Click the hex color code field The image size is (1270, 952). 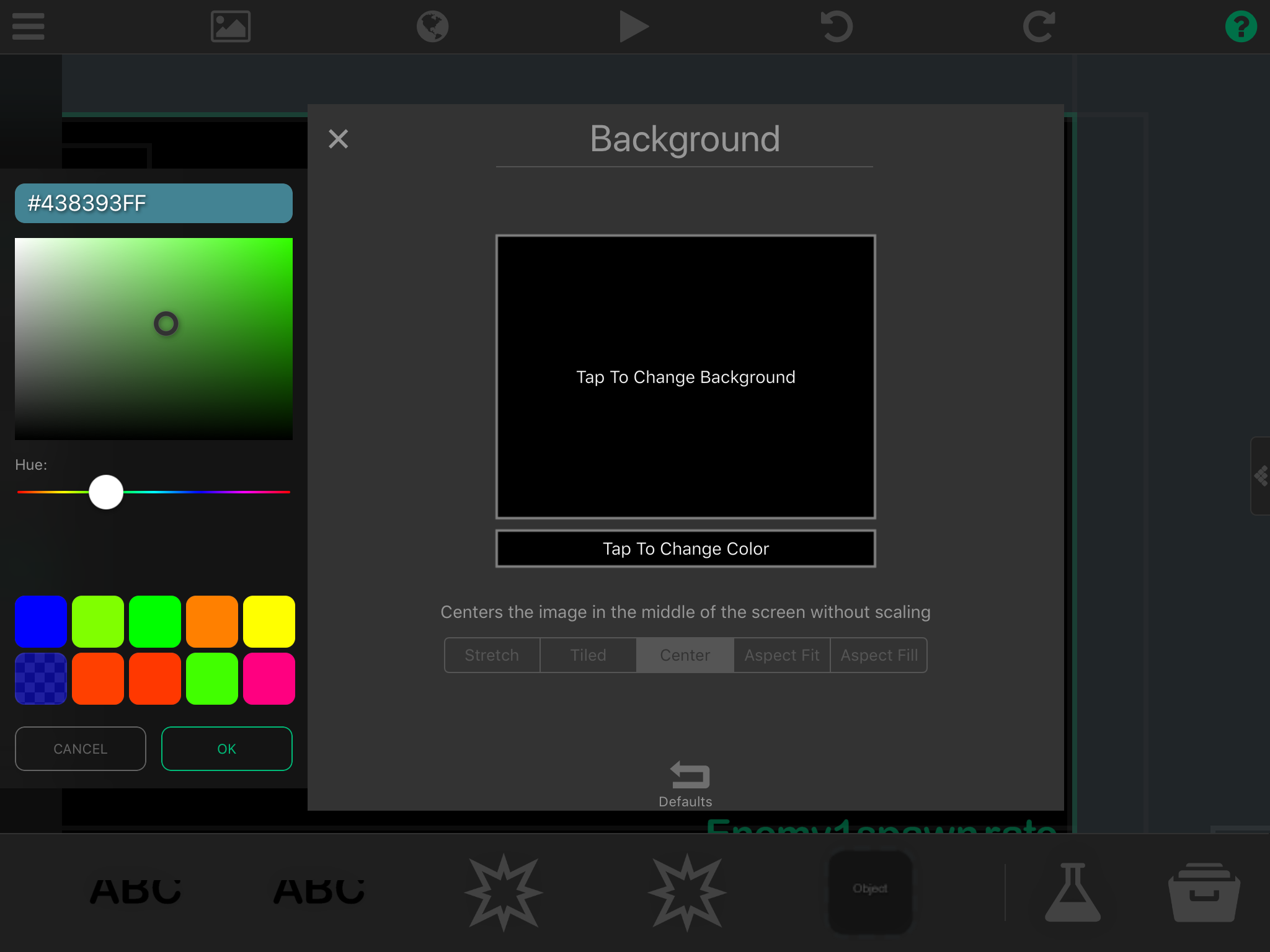[153, 203]
